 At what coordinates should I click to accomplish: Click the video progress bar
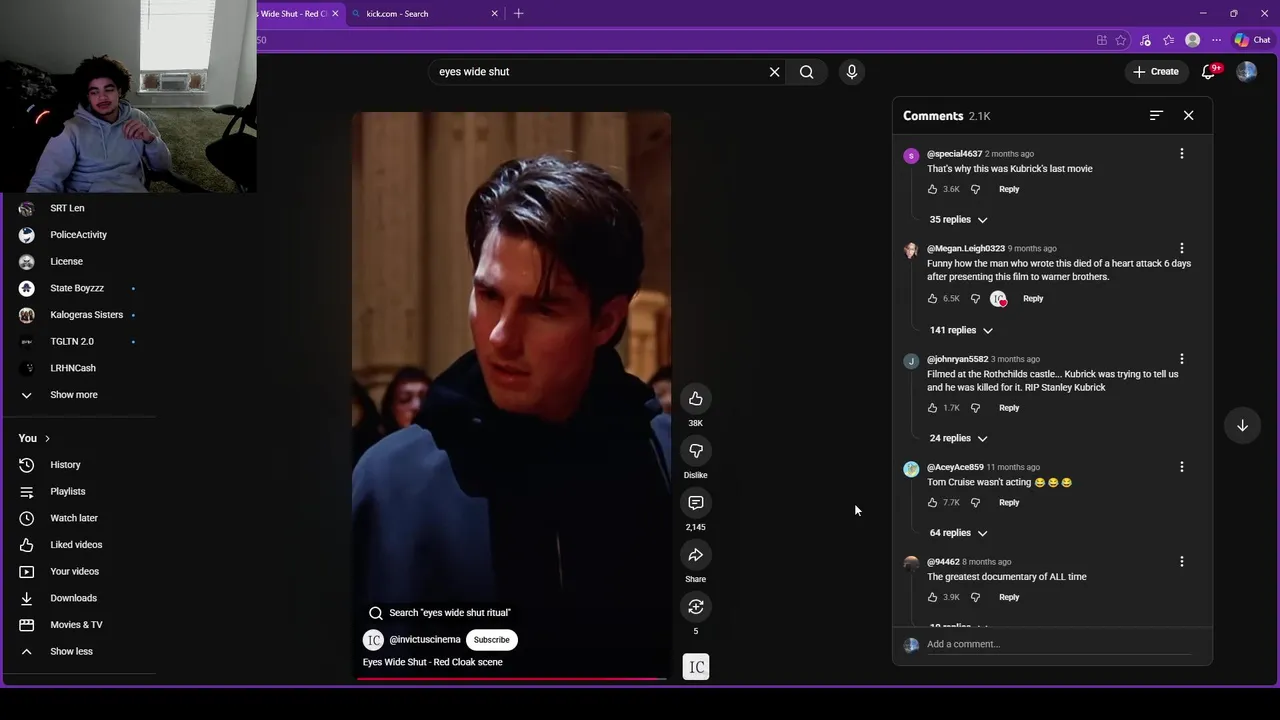(x=511, y=679)
